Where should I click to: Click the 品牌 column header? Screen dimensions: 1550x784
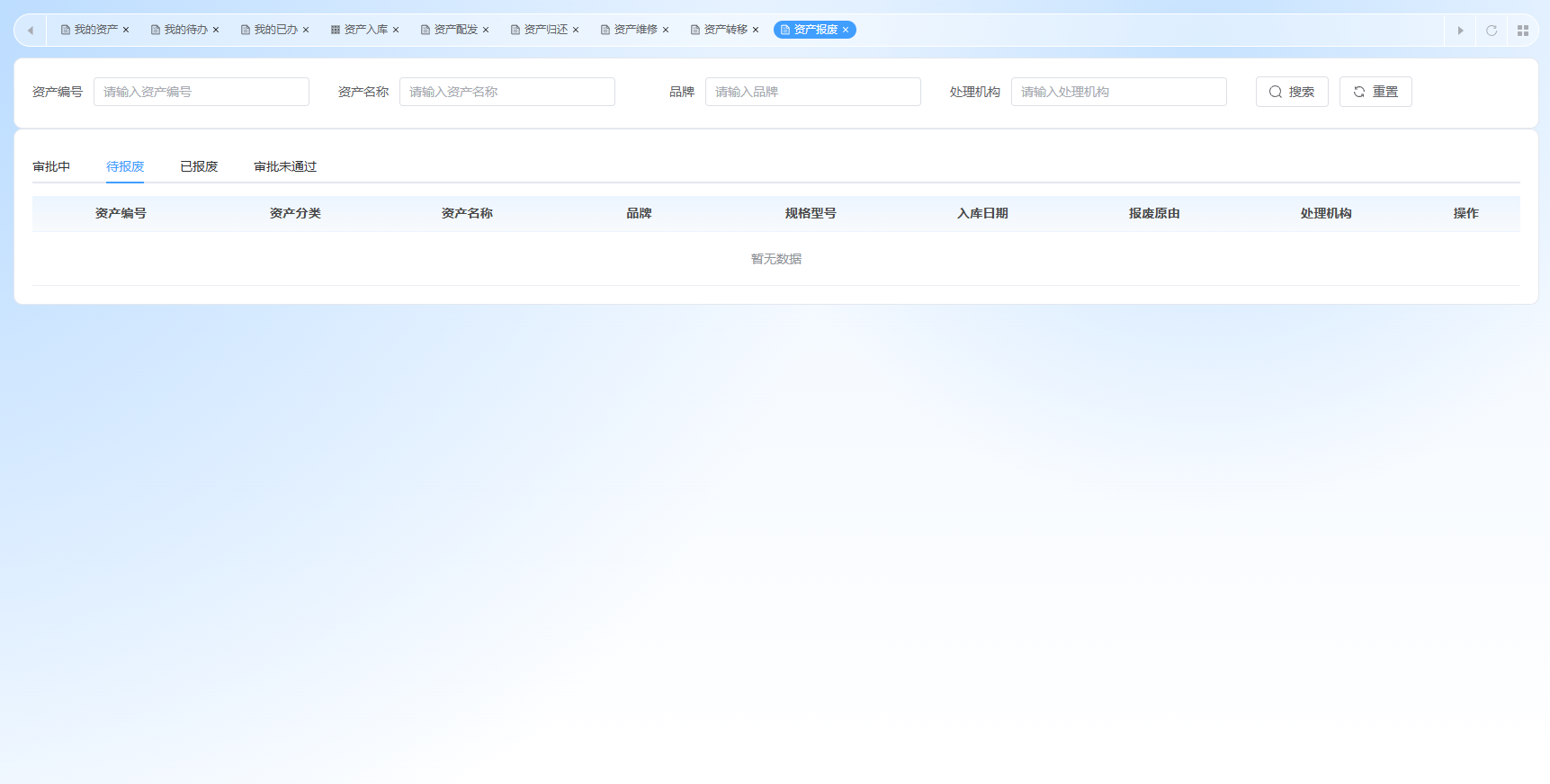tap(639, 213)
